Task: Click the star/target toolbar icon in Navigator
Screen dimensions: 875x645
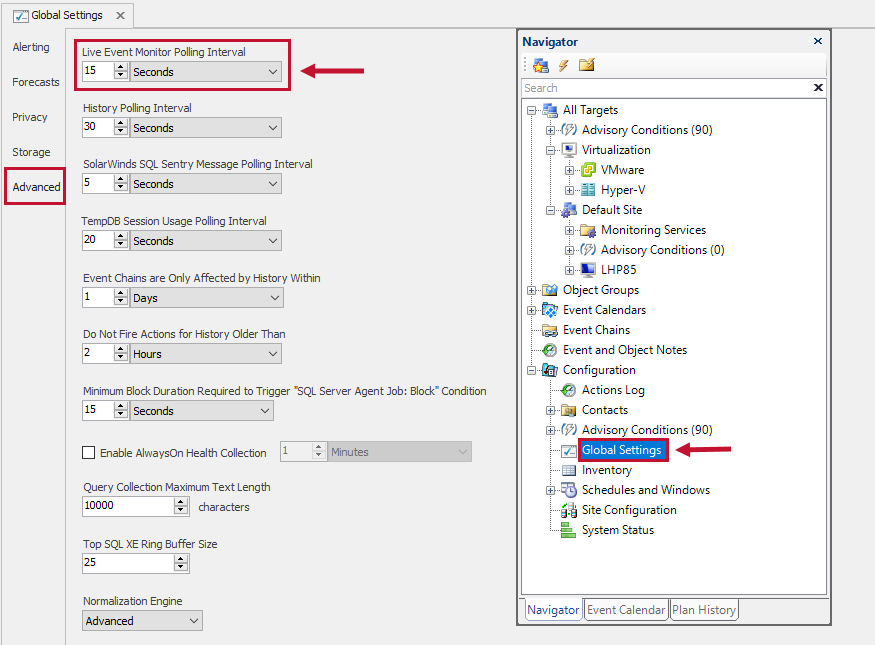Action: tap(540, 65)
